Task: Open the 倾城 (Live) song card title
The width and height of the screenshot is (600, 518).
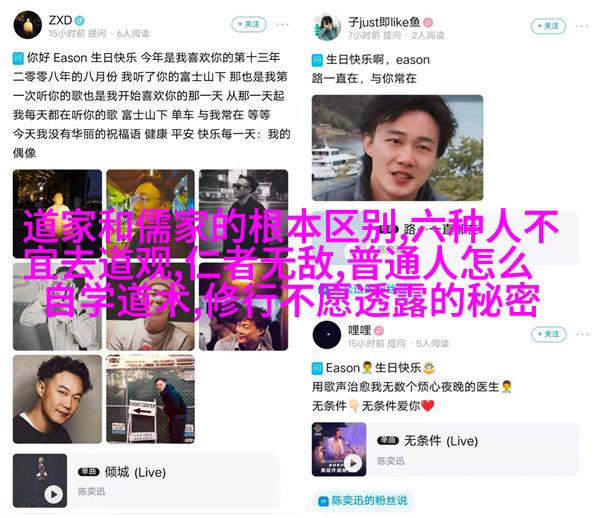Action: tap(135, 472)
